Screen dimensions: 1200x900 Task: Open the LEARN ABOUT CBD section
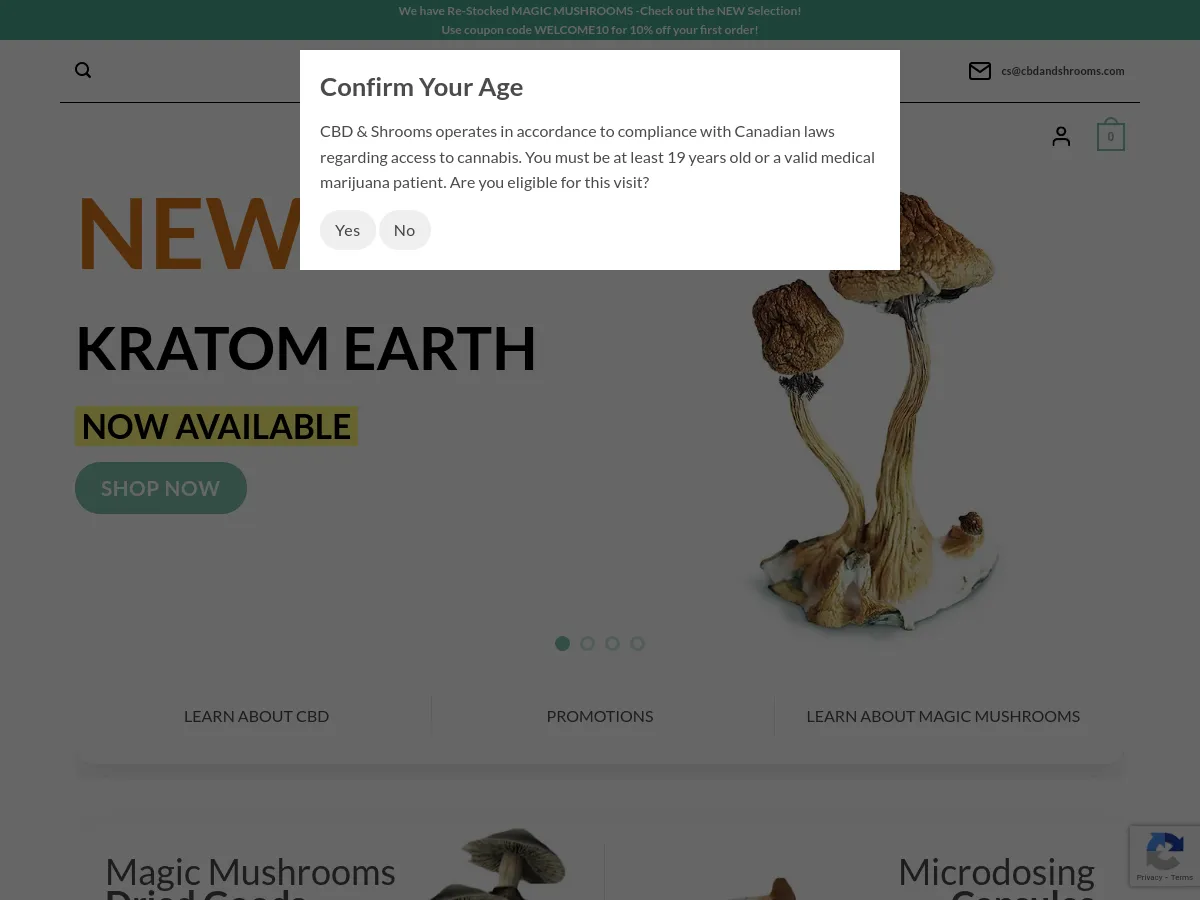pos(256,715)
